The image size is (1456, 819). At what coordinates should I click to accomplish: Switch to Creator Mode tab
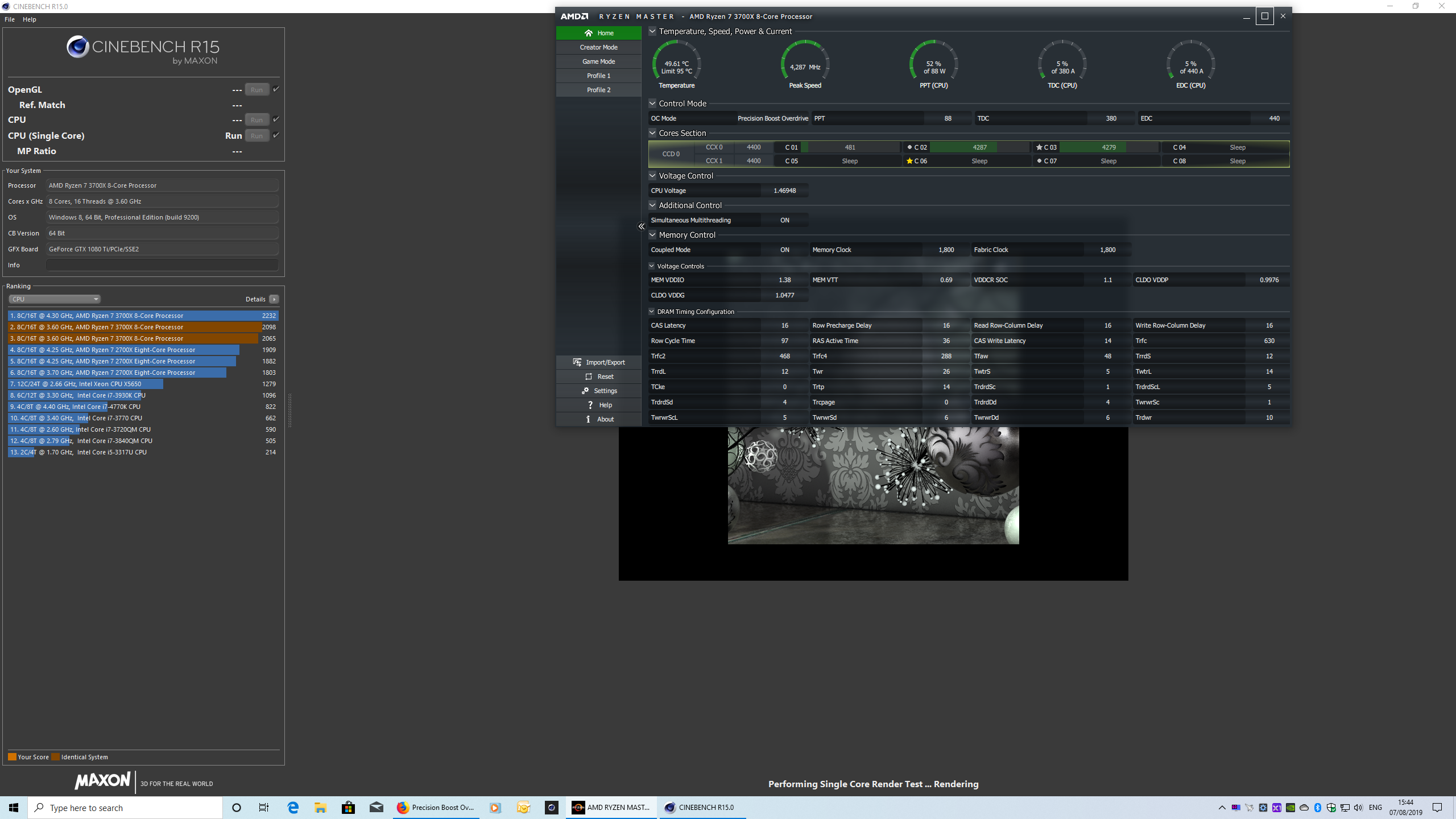598,47
